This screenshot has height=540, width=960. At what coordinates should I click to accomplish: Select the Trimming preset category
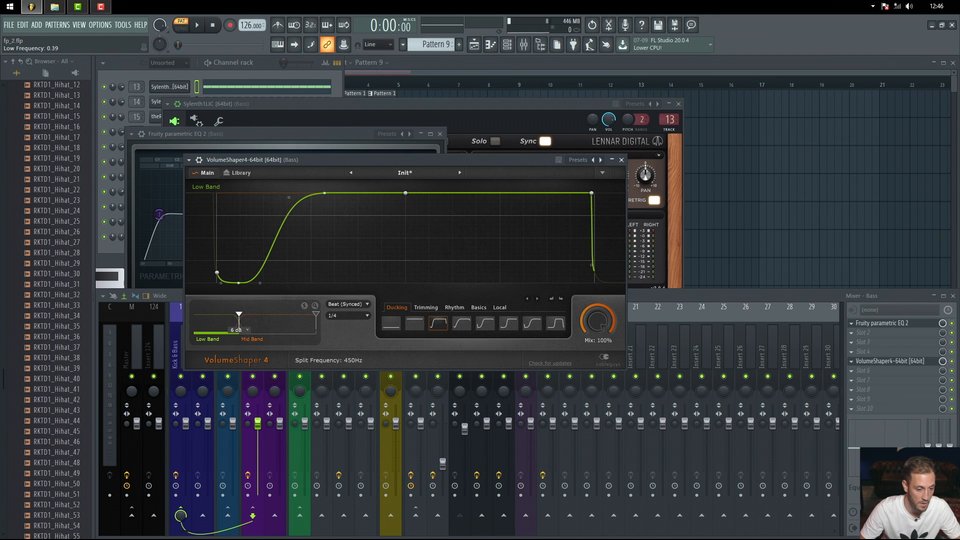(426, 307)
